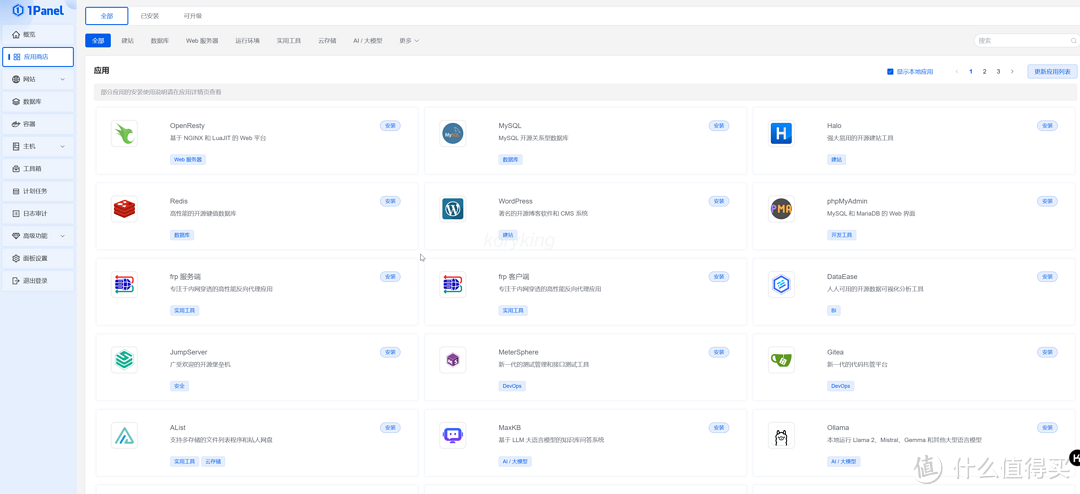Filter by 云存储 category
Screen dimensions: 1080x494
tap(327, 41)
